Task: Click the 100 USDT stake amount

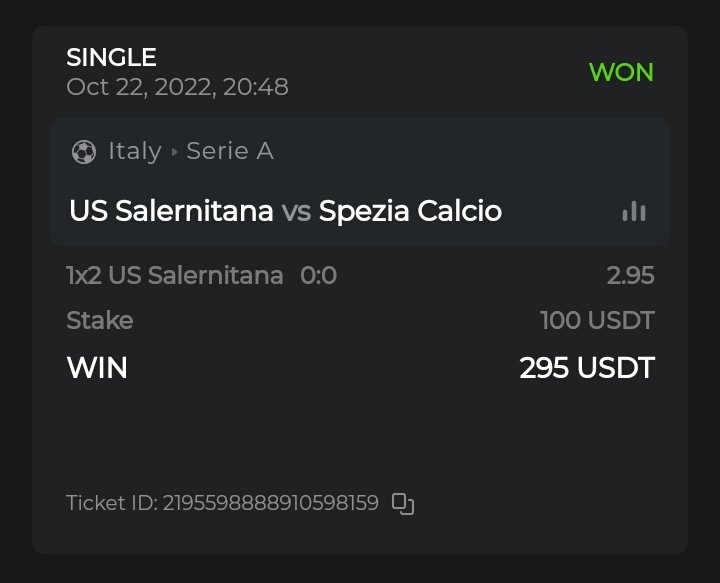Action: click(597, 321)
